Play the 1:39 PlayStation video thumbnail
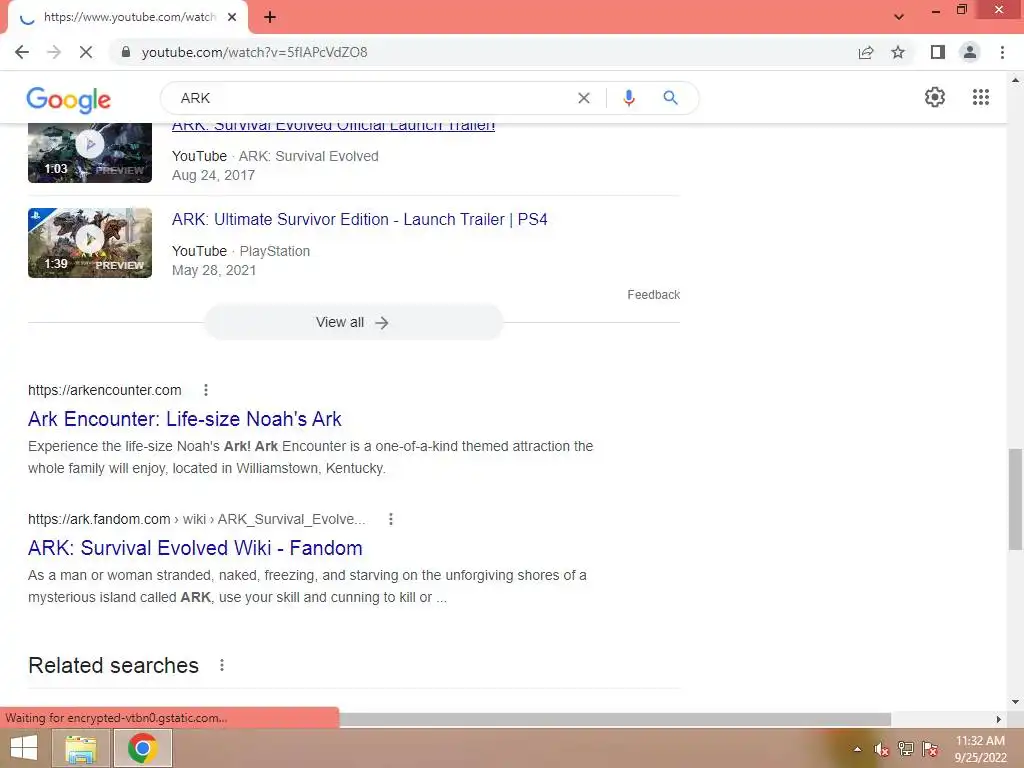 (90, 243)
